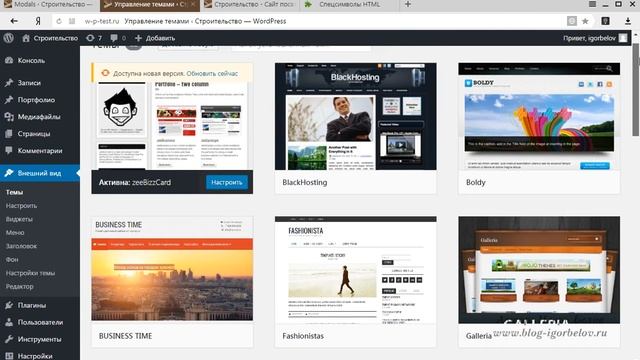Click the plug icon beside Плагины
Screen dimensions: 640x360
[x=9, y=305]
